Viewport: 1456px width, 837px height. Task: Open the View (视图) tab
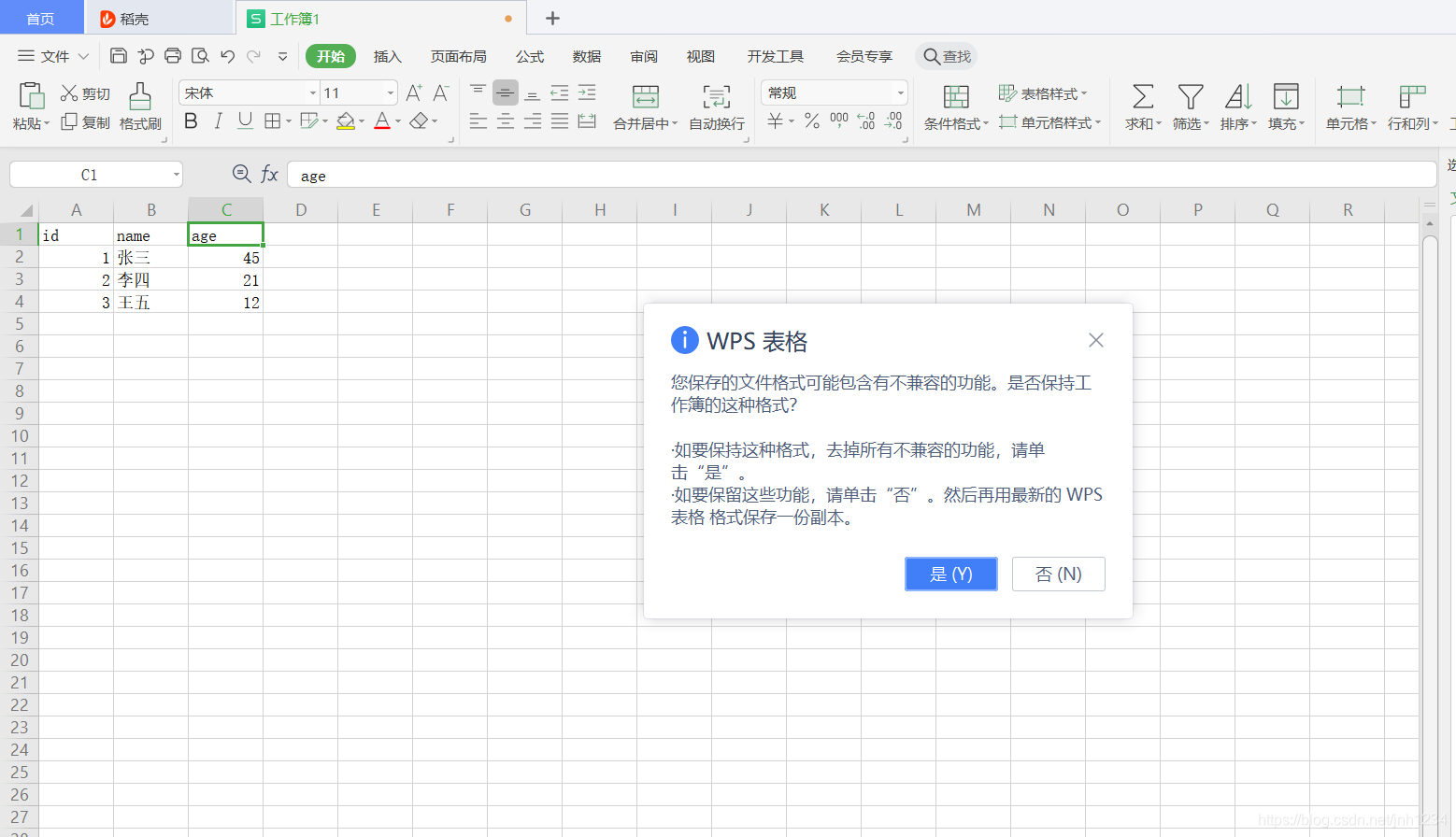701,56
